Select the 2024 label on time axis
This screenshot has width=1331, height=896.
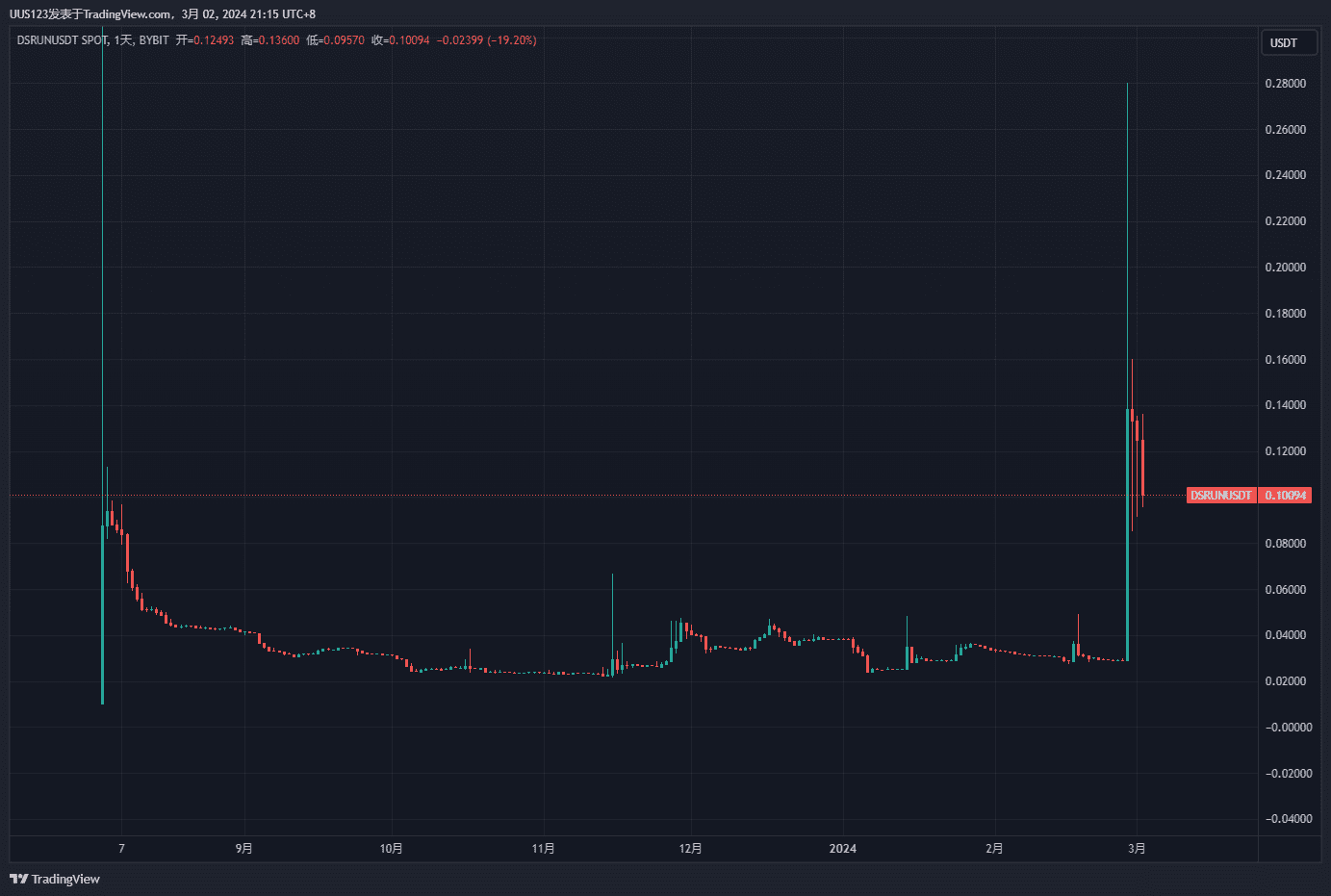tap(842, 848)
